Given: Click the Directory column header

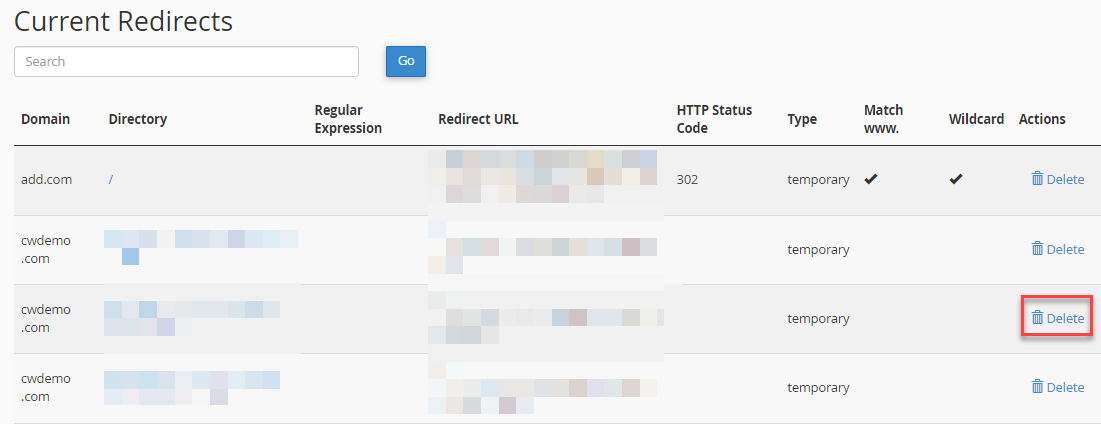Looking at the screenshot, I should click(x=137, y=119).
